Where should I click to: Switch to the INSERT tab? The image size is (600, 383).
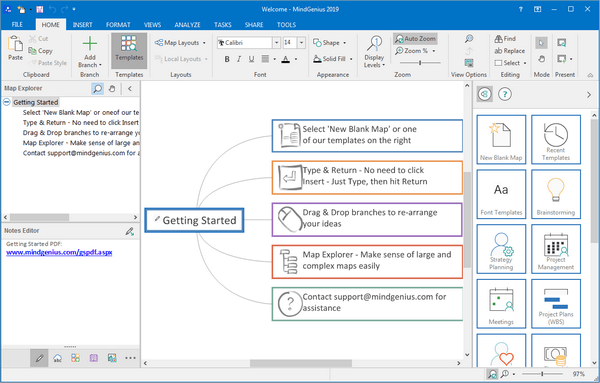coord(83,25)
